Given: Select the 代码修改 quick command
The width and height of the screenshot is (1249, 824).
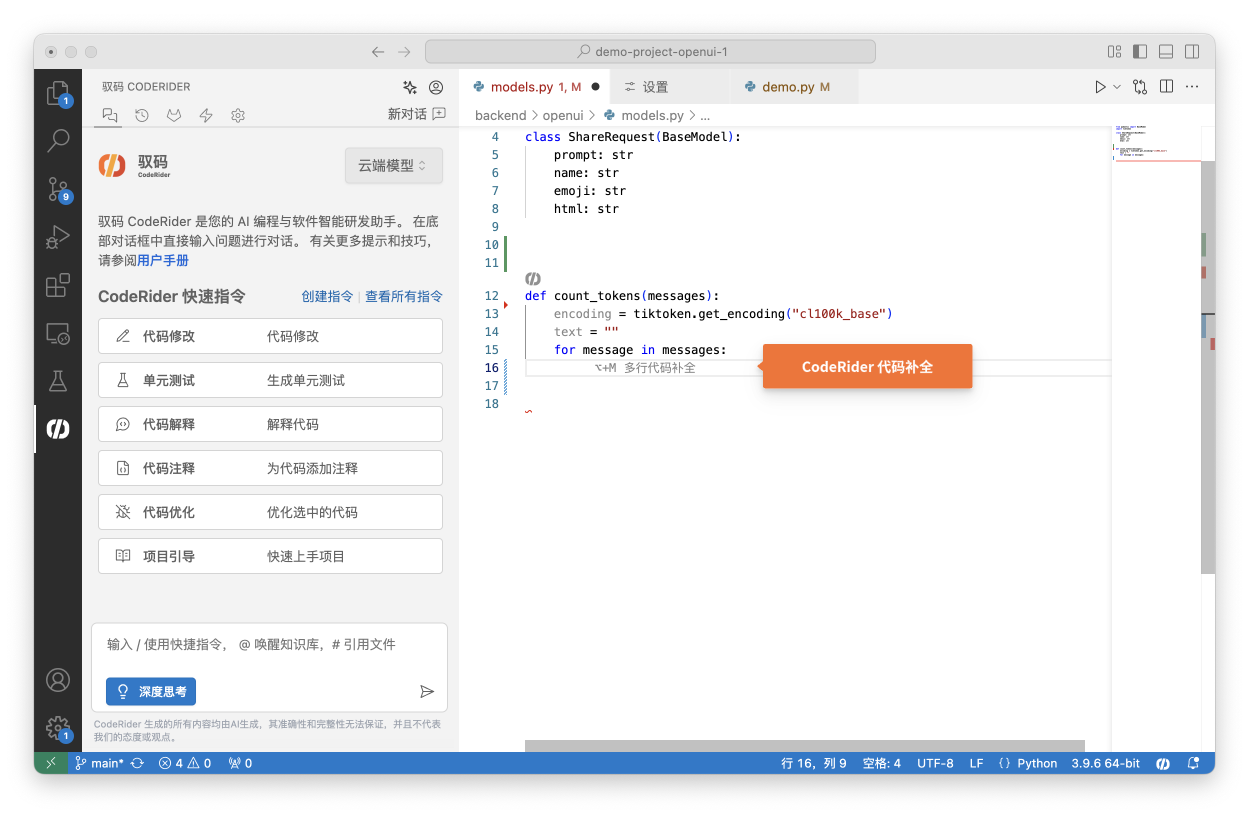Looking at the screenshot, I should click(x=270, y=336).
